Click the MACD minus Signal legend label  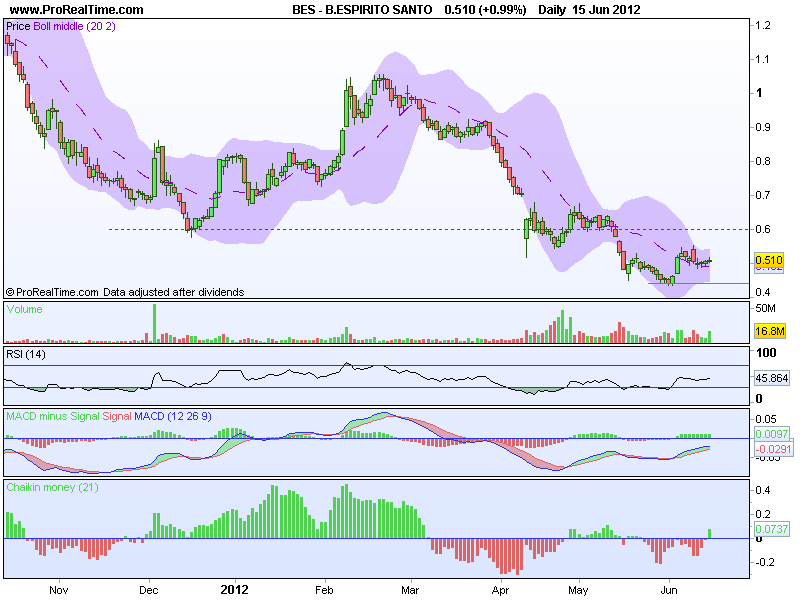pyautogui.click(x=53, y=416)
